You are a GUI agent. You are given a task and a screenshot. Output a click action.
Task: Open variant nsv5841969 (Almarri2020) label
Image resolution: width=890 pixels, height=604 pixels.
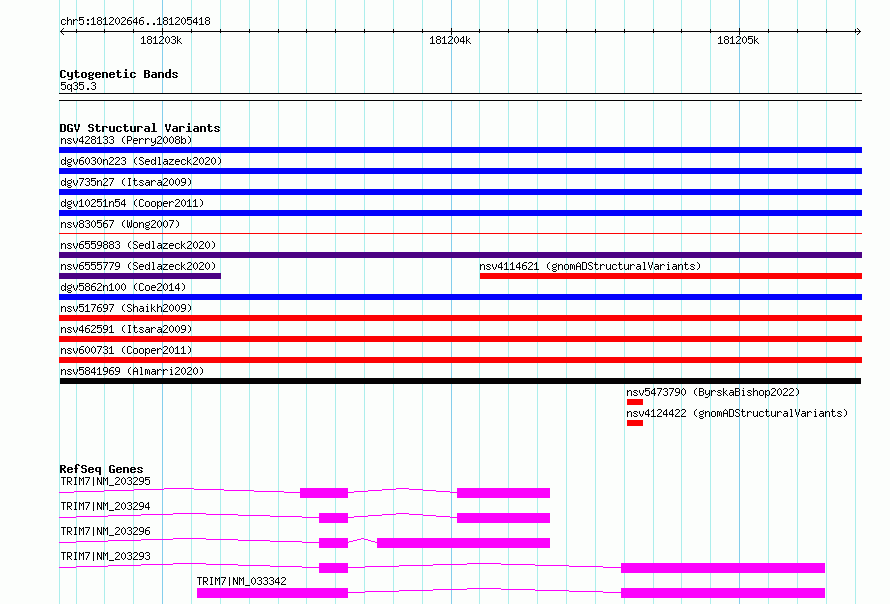coord(132,371)
